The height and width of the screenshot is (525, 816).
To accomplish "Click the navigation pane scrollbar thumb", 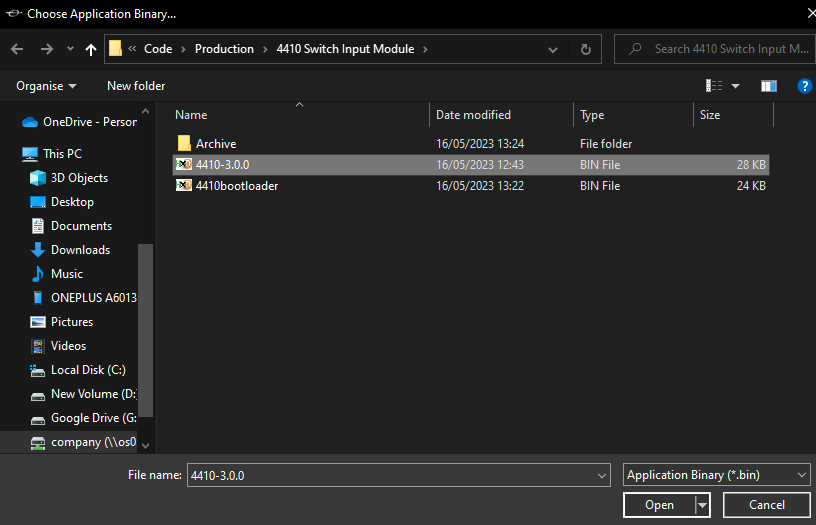I will pos(146,330).
